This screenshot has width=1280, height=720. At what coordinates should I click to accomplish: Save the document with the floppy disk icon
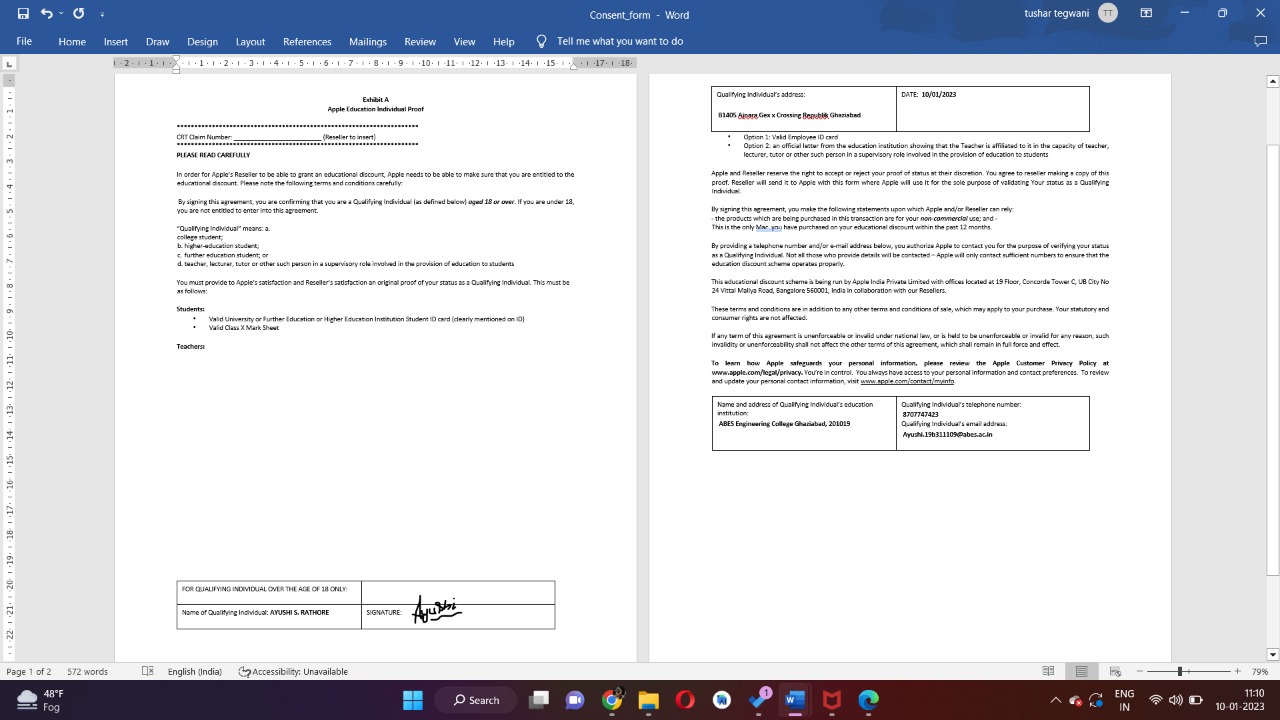click(23, 14)
